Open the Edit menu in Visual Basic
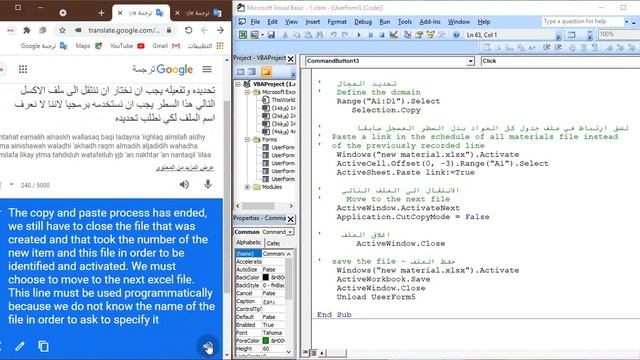640x360 pixels. 272,22
